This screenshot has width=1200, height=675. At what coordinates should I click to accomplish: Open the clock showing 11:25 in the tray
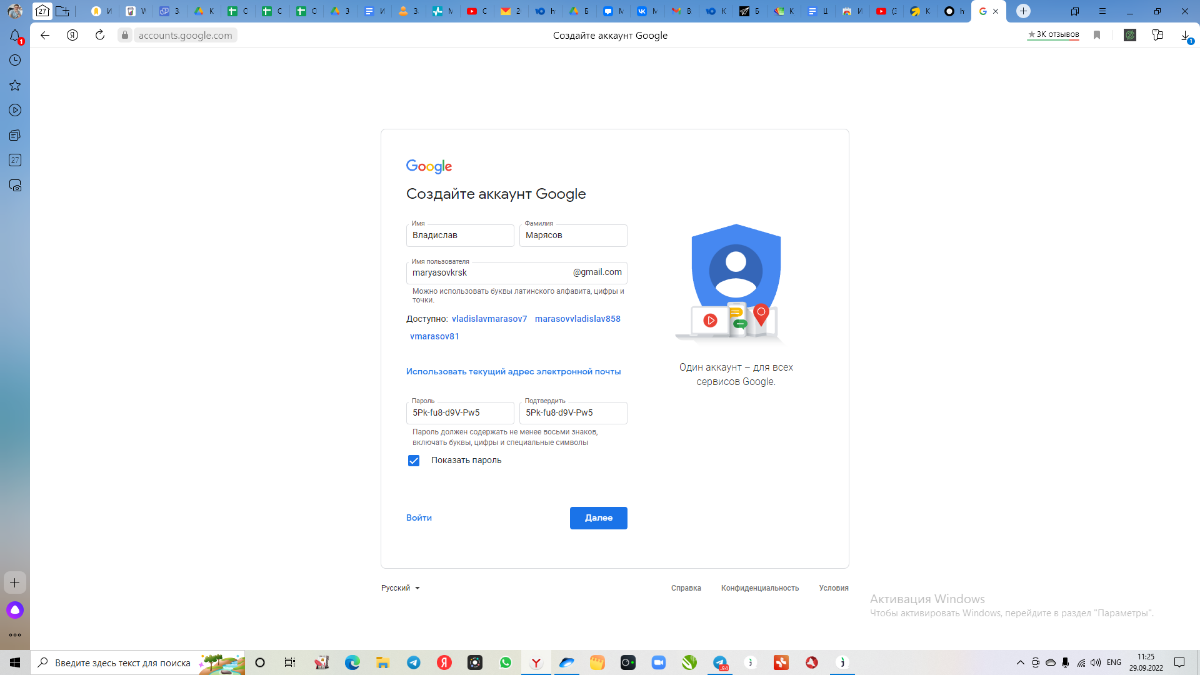coord(1145,662)
